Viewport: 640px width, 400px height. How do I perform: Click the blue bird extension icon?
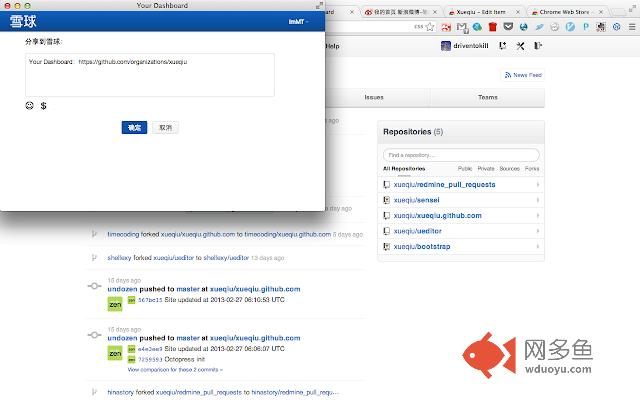tap(539, 27)
